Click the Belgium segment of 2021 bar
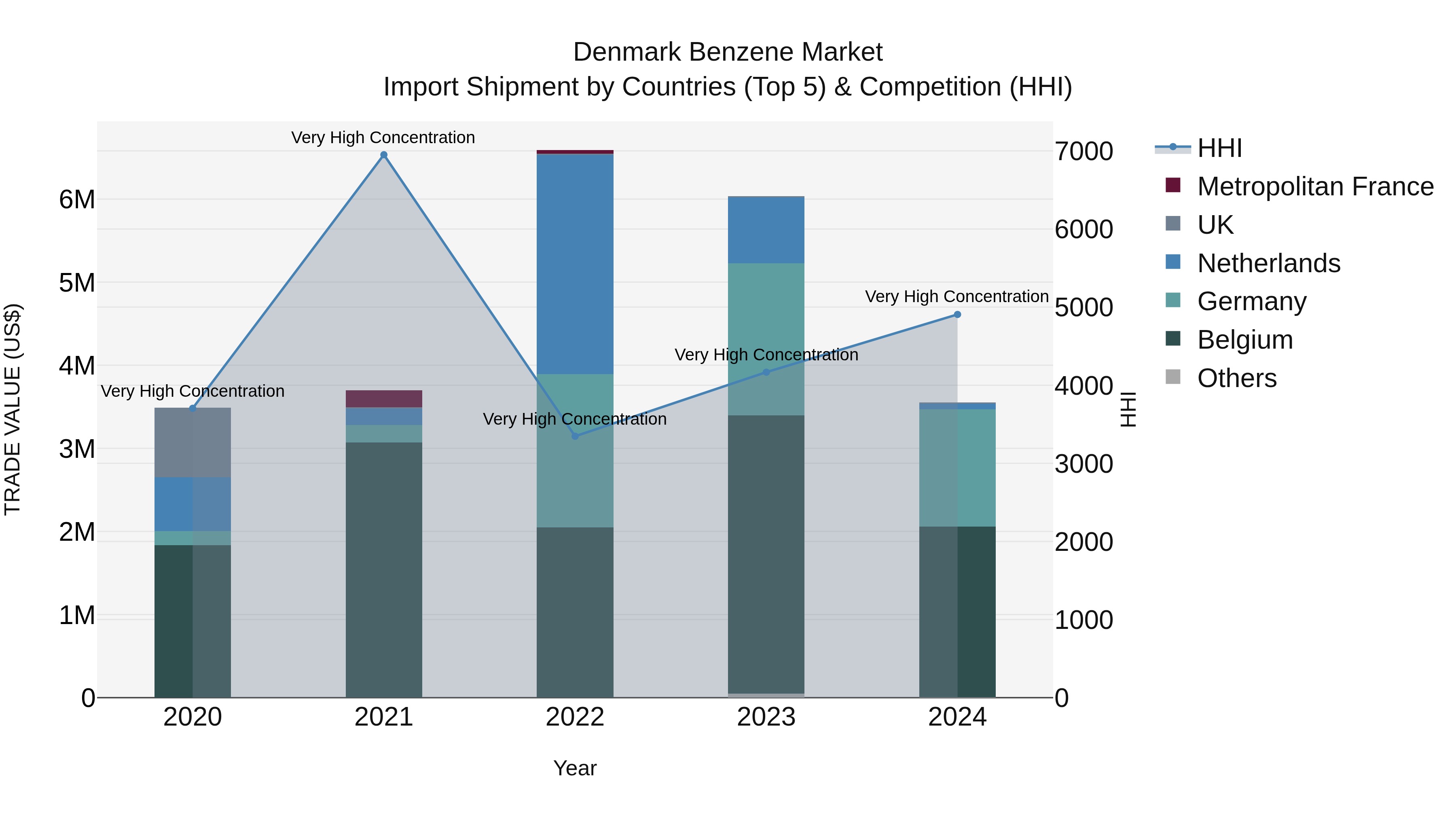The height and width of the screenshot is (819, 1456). [x=384, y=570]
